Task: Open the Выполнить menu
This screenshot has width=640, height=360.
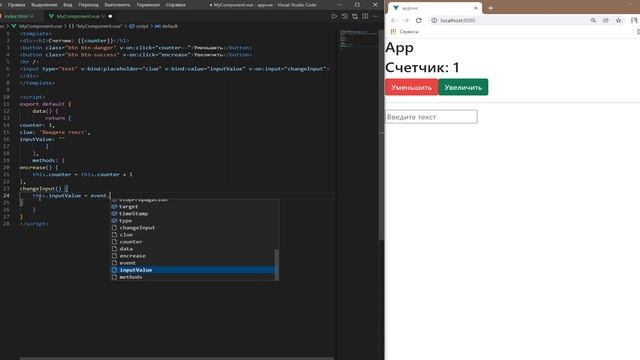Action: (x=117, y=5)
